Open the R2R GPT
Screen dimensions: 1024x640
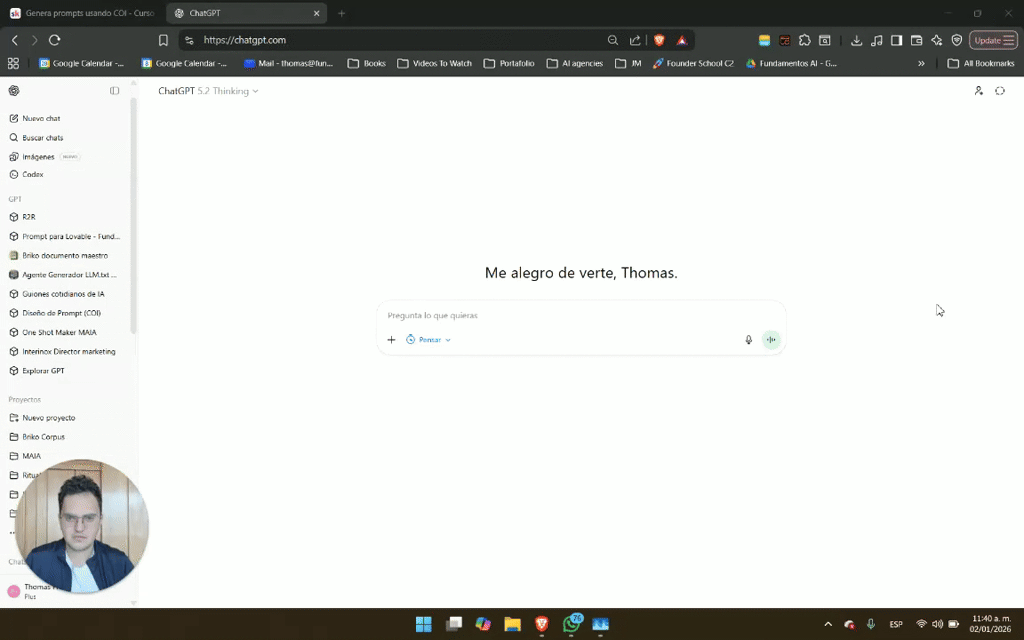point(22,217)
